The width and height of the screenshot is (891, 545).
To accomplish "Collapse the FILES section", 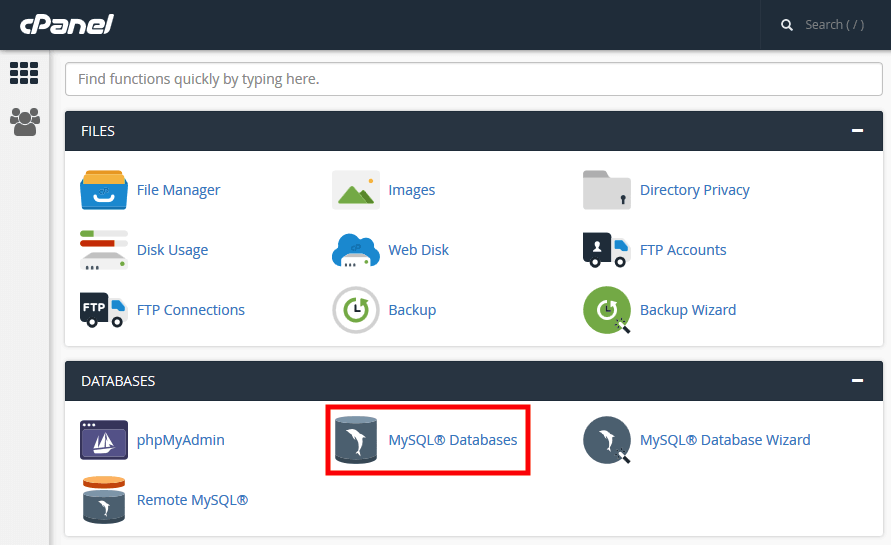I will pos(857,131).
